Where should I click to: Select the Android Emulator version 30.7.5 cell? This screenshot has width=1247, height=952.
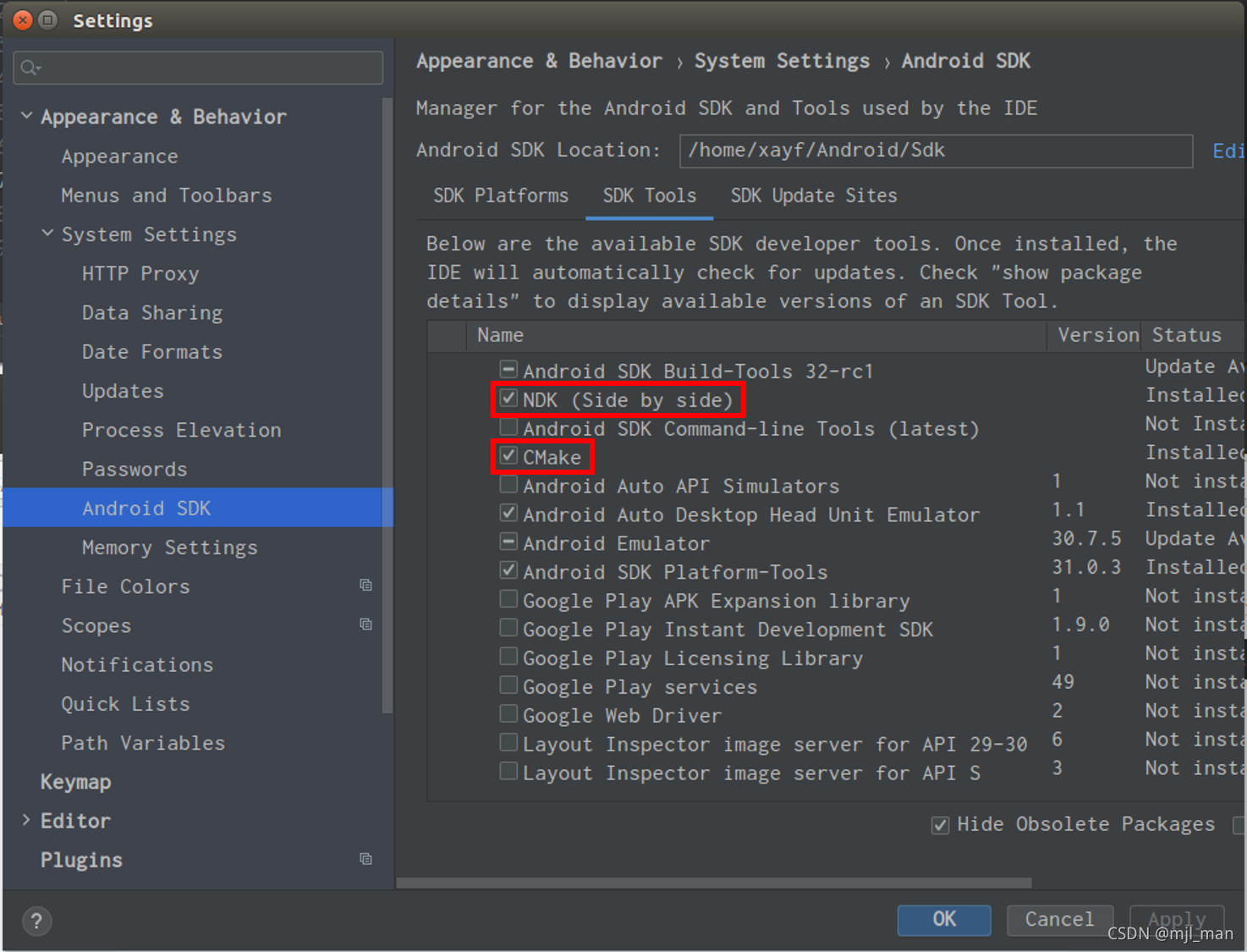pos(1087,538)
